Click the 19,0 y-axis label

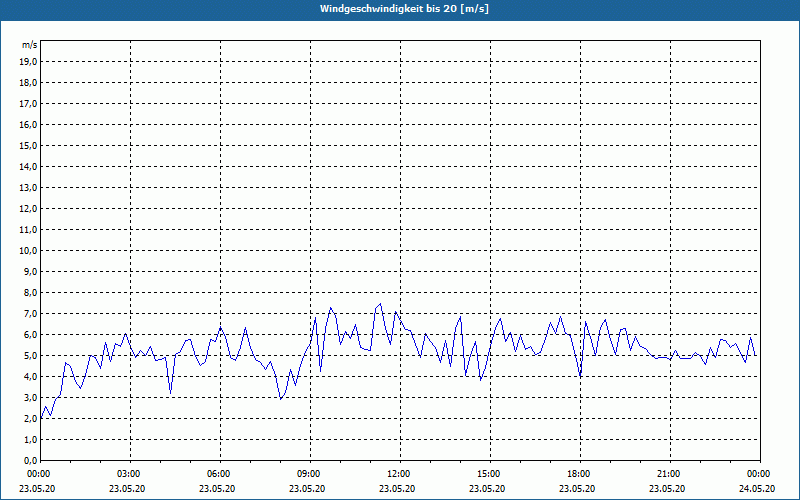point(28,62)
